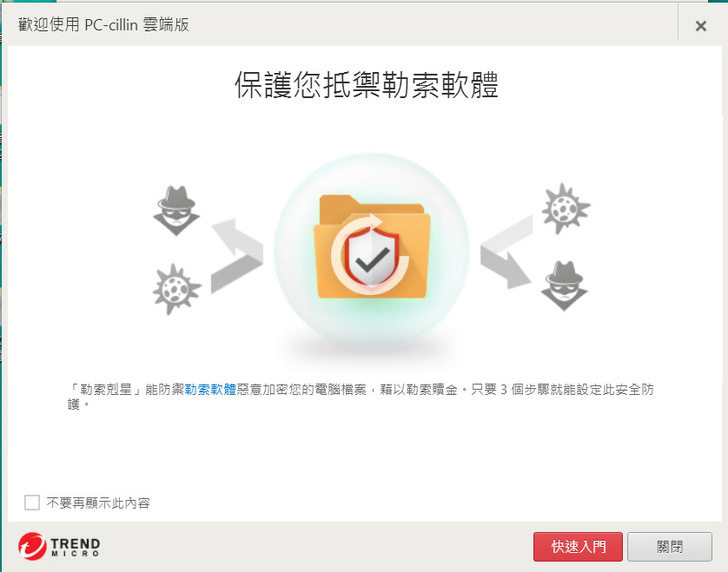The width and height of the screenshot is (728, 572).
Task: Click the top-left hacker with hat icon
Action: point(176,211)
